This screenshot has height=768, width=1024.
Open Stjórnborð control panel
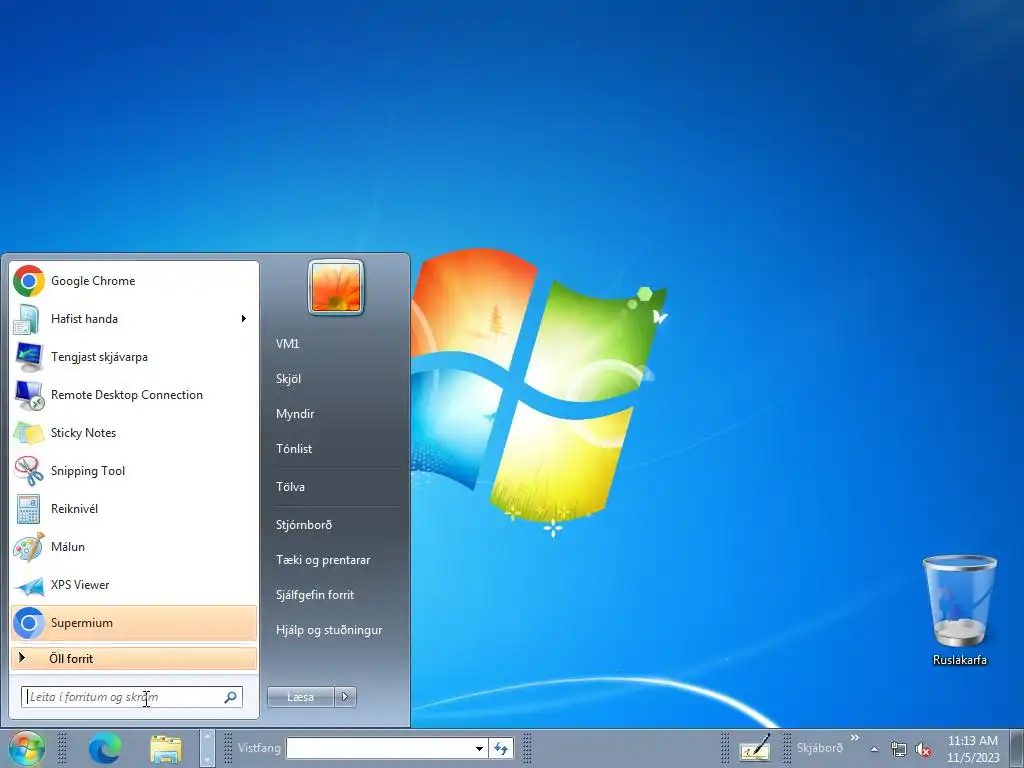click(304, 525)
